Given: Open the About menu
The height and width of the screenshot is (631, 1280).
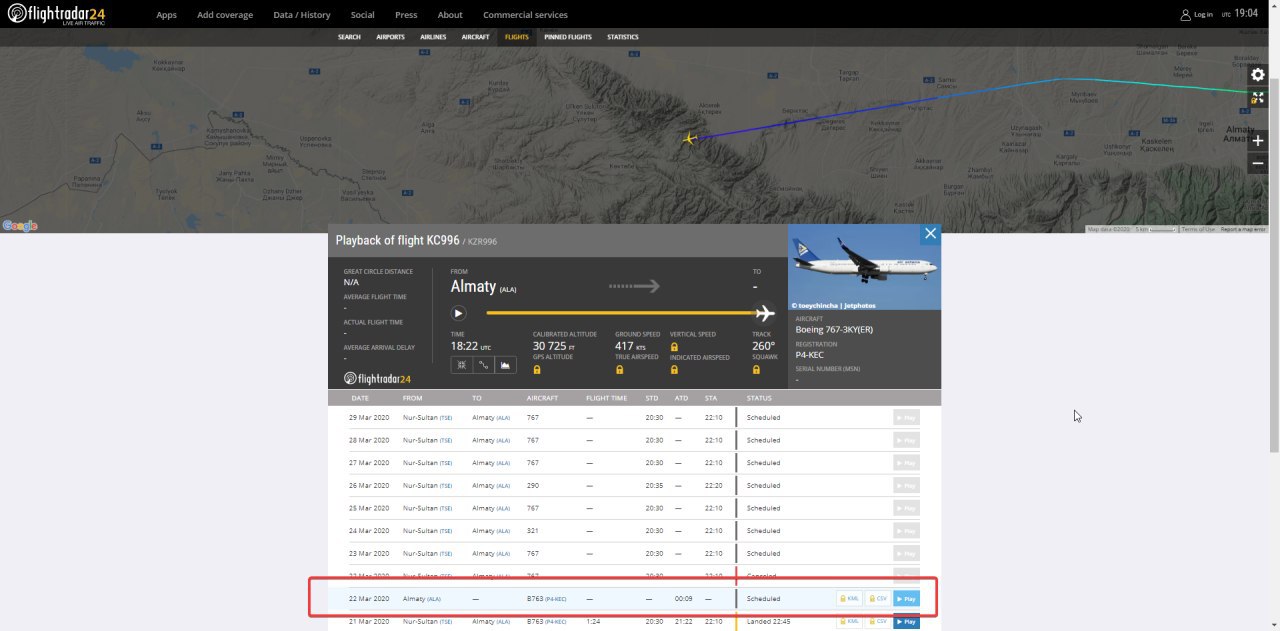Looking at the screenshot, I should (x=450, y=15).
